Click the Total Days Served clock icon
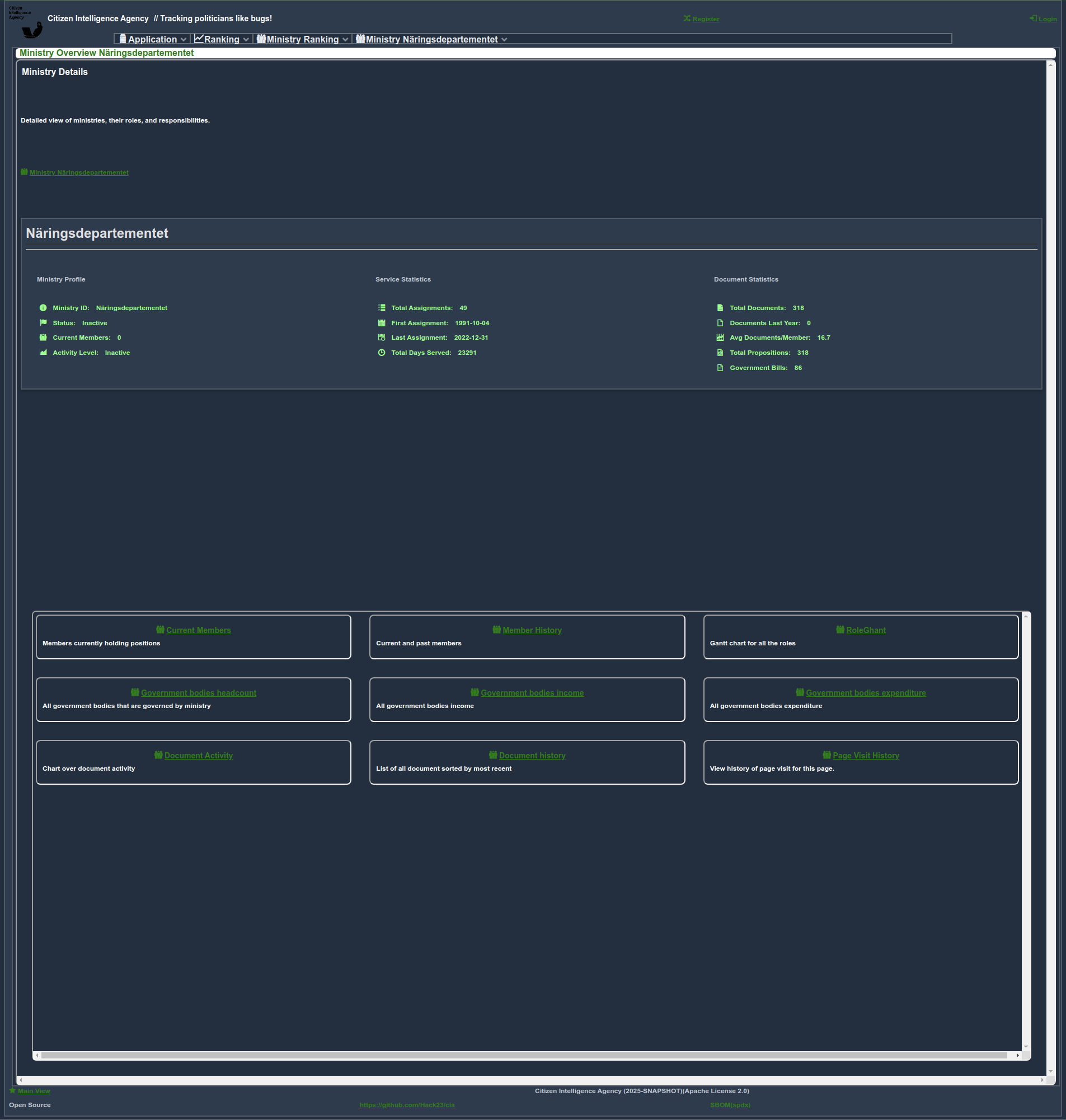The height and width of the screenshot is (1120, 1066). 382,353
